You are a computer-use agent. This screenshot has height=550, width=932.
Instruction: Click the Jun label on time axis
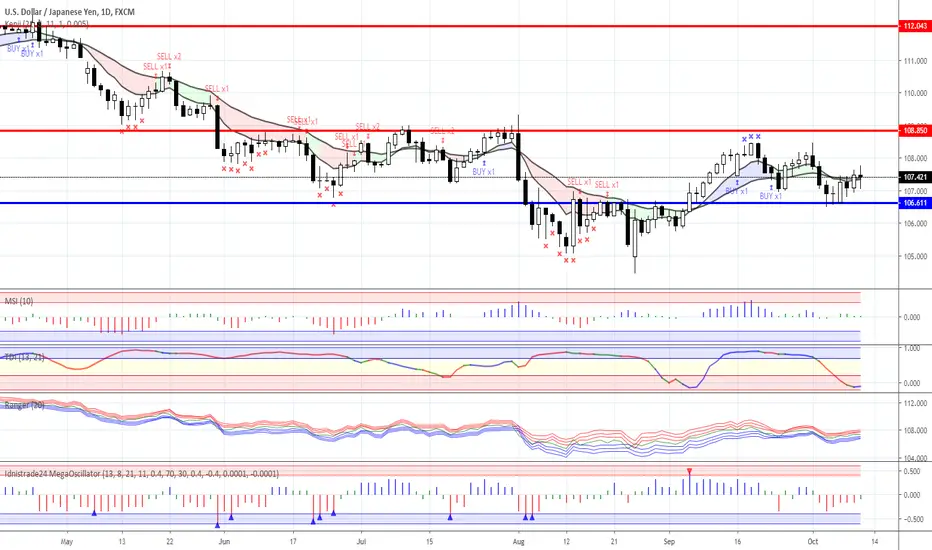point(224,542)
